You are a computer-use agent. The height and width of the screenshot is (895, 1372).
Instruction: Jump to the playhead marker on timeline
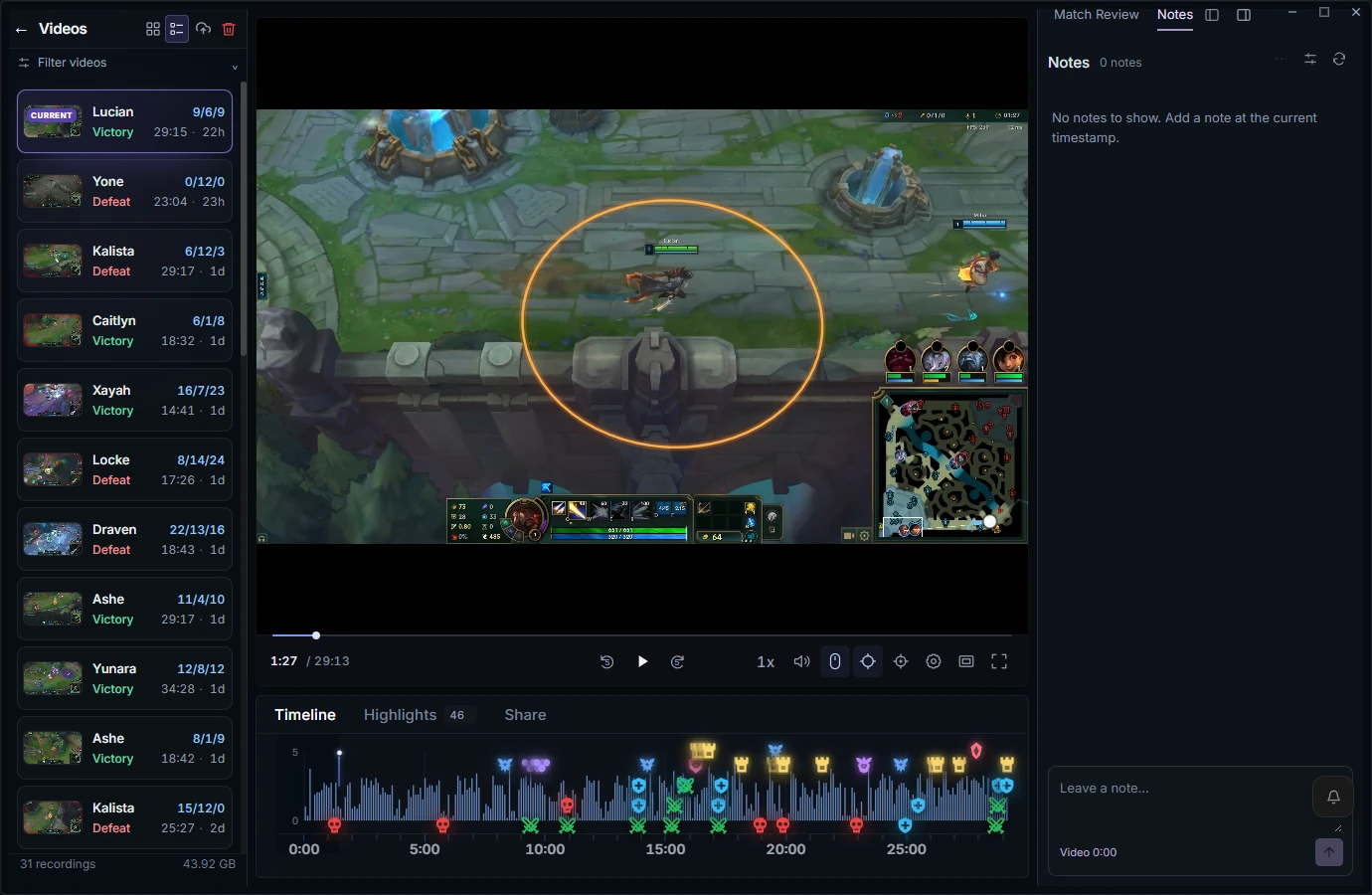tap(339, 753)
